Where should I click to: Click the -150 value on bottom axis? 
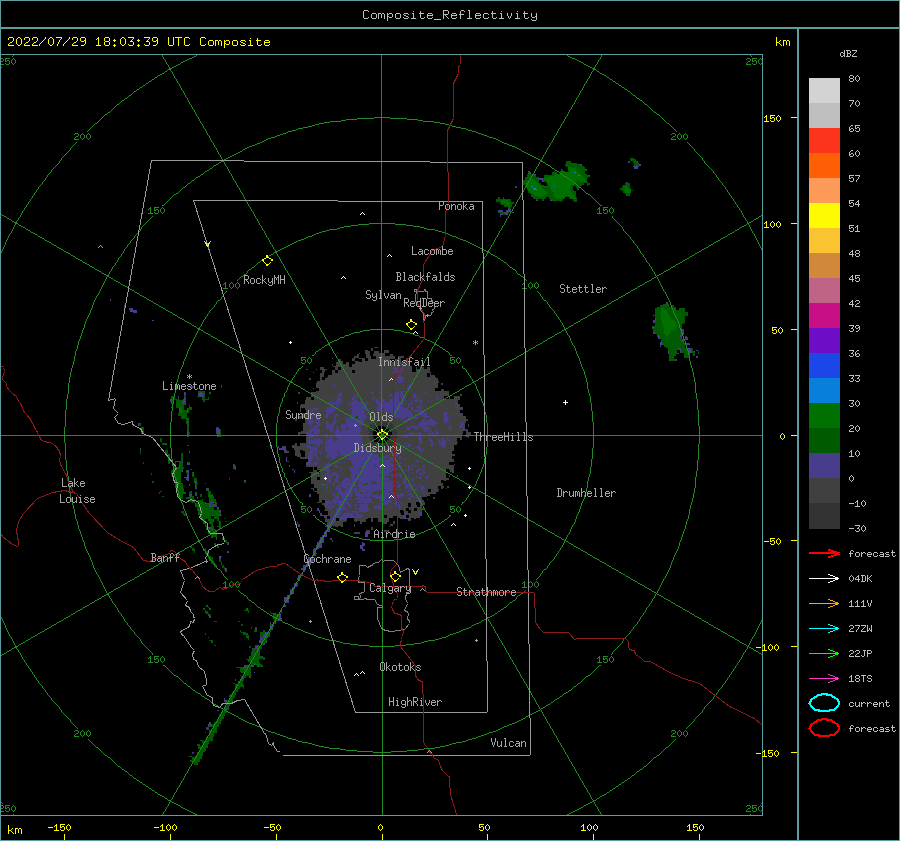point(59,827)
